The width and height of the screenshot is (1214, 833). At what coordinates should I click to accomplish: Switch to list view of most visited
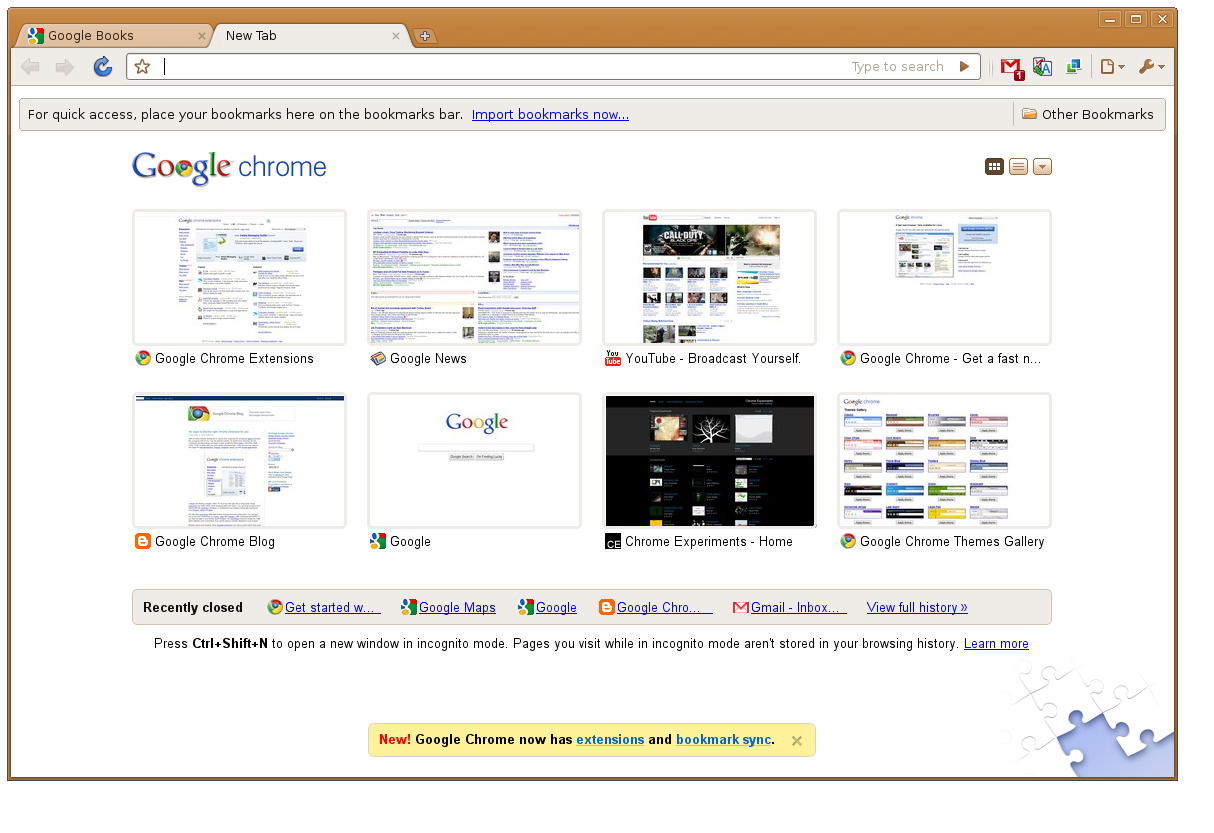point(1018,167)
